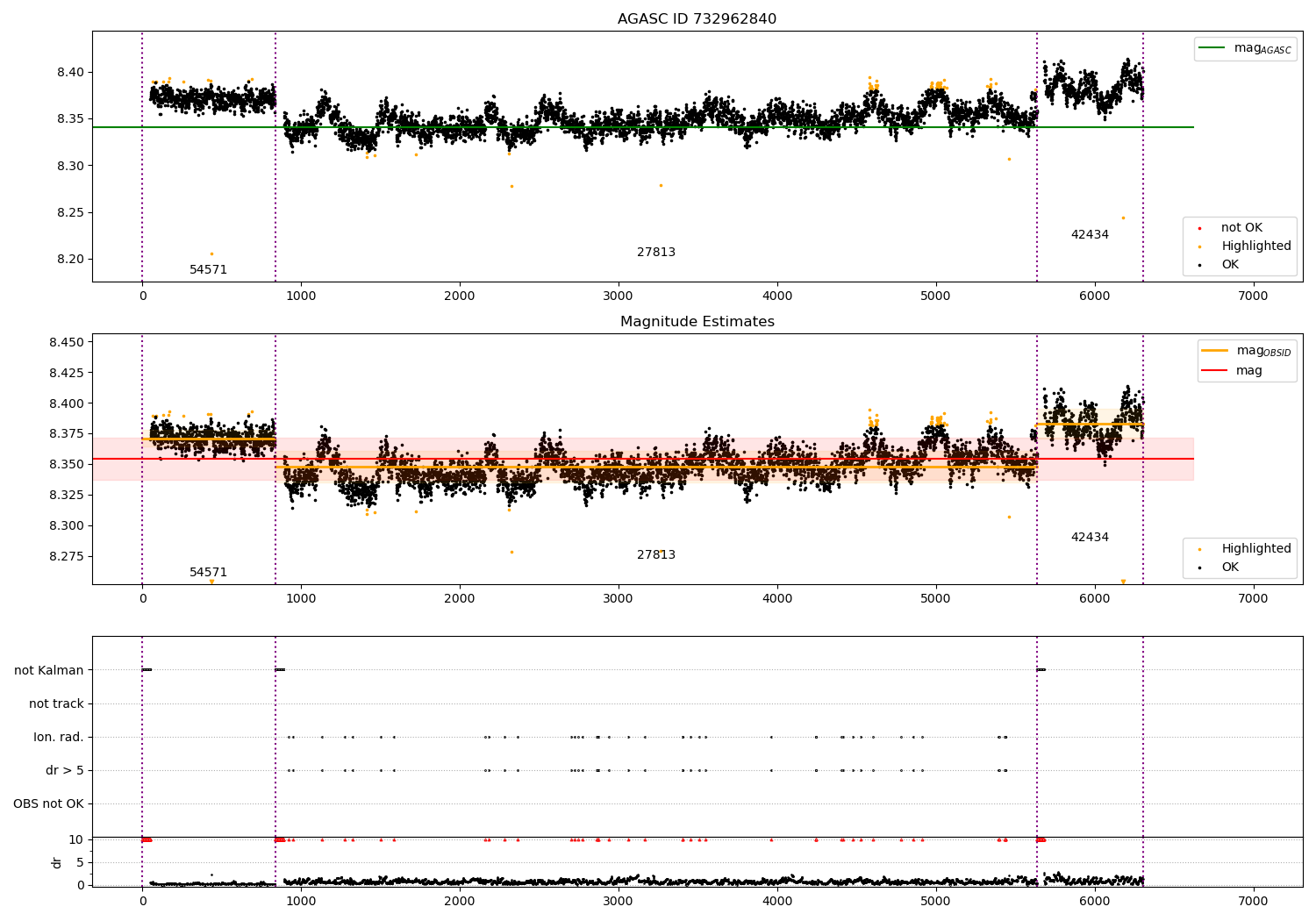Click the 'Ion. rad.' row label
Viewport: 1316px width, 921px height.
point(59,737)
